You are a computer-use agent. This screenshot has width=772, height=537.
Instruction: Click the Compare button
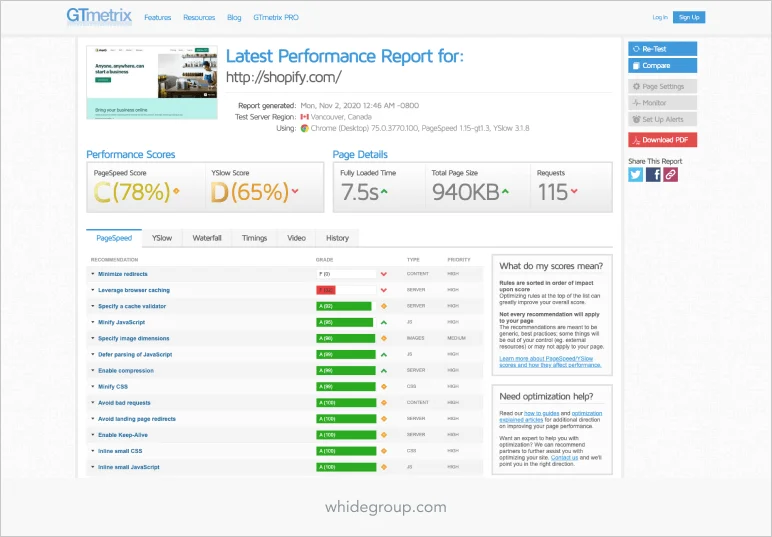point(662,65)
